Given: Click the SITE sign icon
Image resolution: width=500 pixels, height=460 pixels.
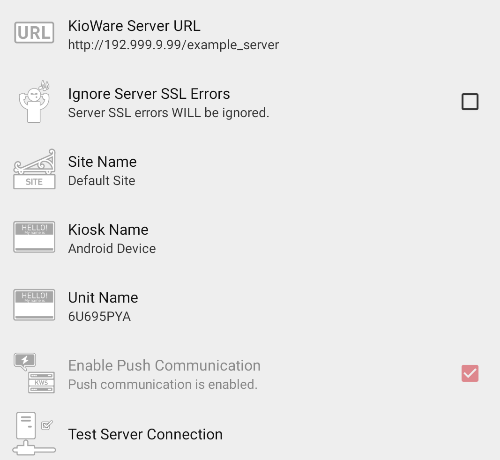Looking at the screenshot, I should (34, 169).
